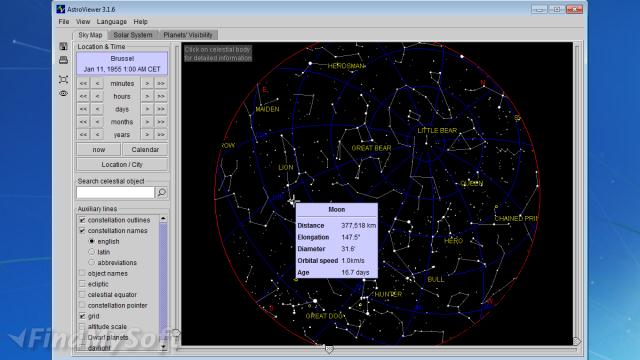Fast rewind minutes with double arrow
The width and height of the screenshot is (640, 360).
click(83, 83)
